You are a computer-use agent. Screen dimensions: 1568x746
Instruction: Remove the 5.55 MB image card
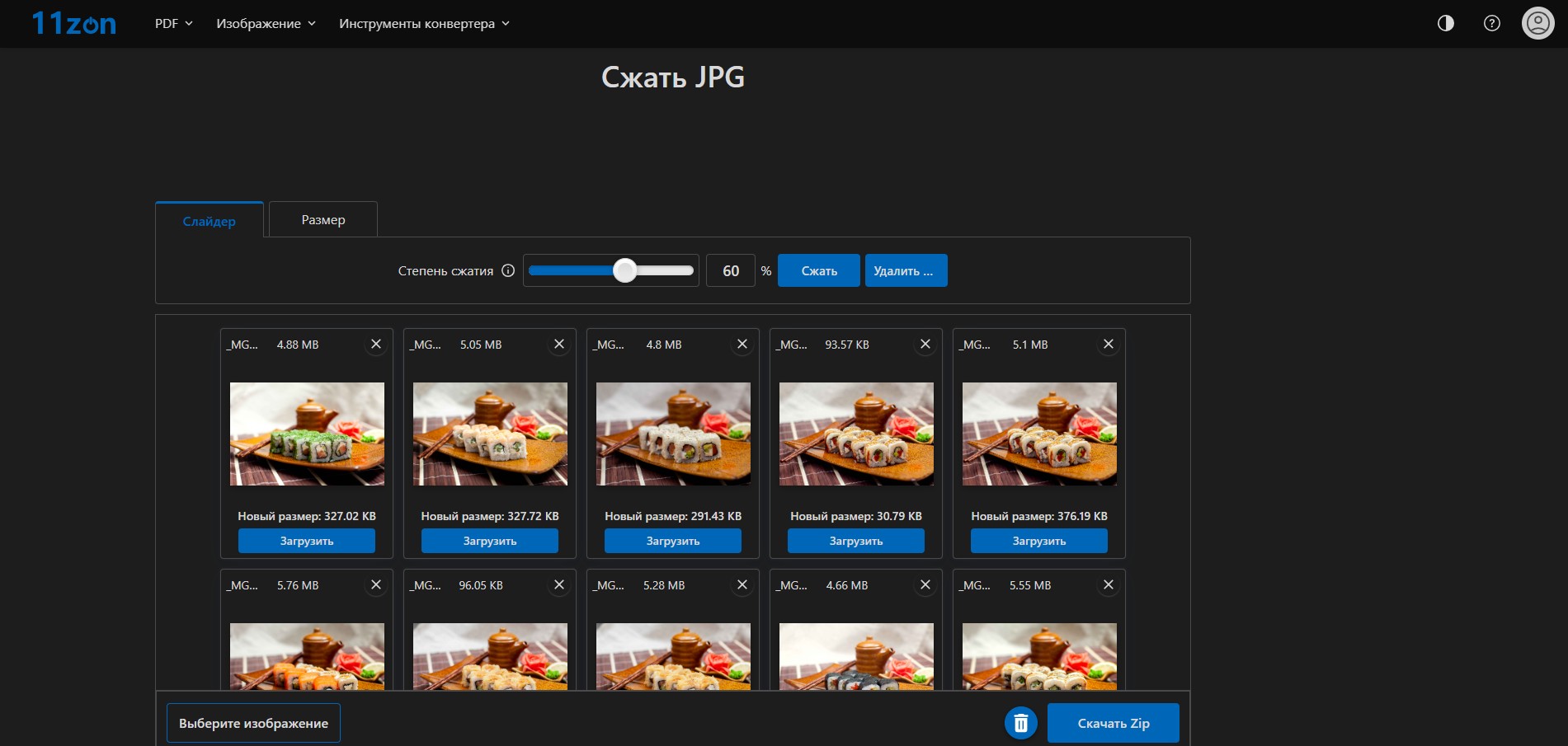(x=1109, y=585)
